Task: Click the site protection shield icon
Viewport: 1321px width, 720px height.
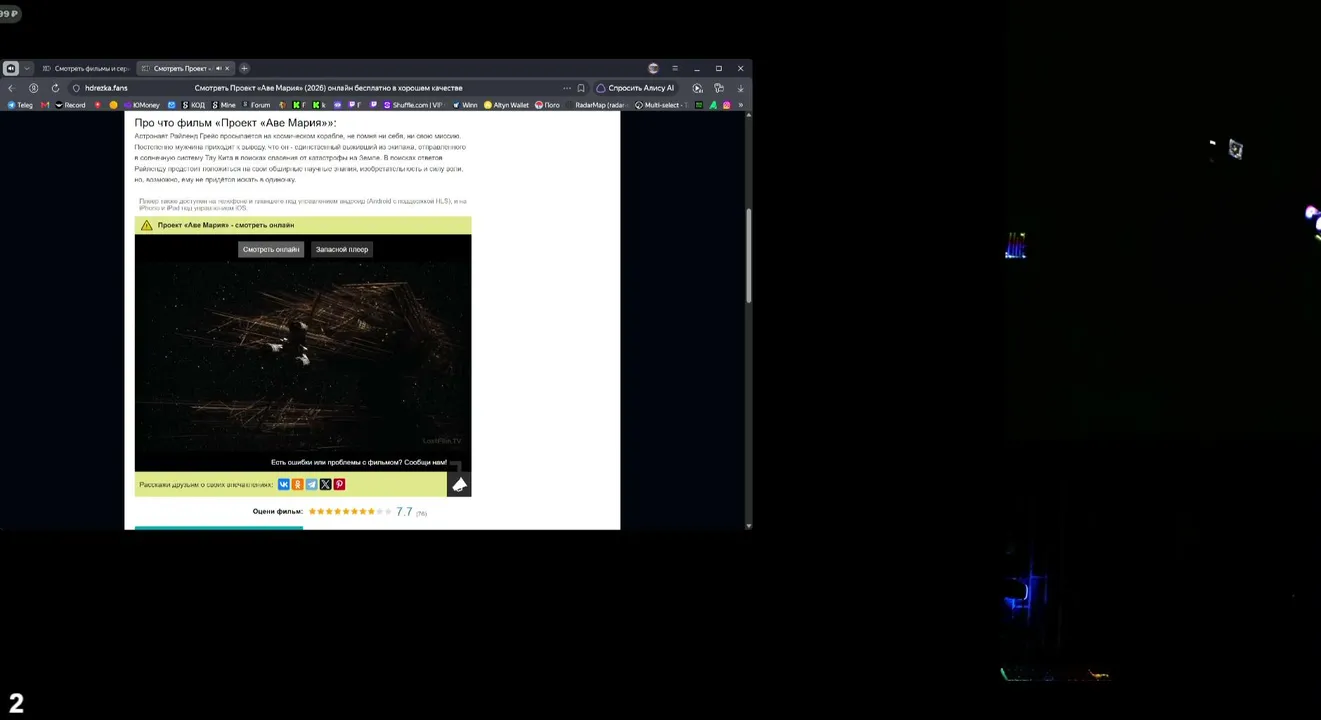Action: click(x=76, y=88)
